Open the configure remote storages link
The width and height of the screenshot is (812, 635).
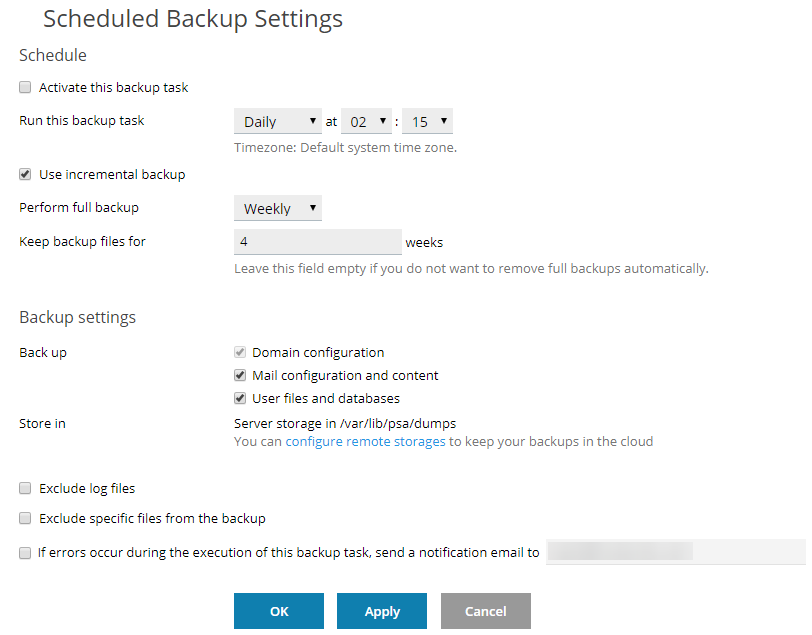click(x=365, y=441)
